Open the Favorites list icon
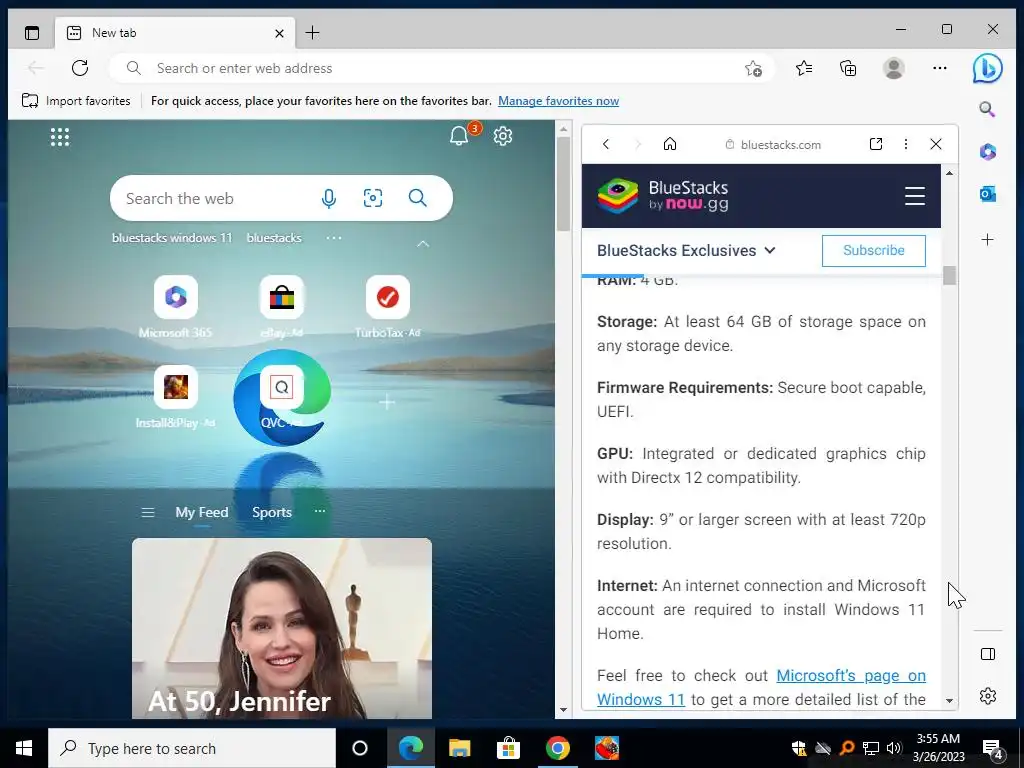The image size is (1024, 768). pos(804,68)
